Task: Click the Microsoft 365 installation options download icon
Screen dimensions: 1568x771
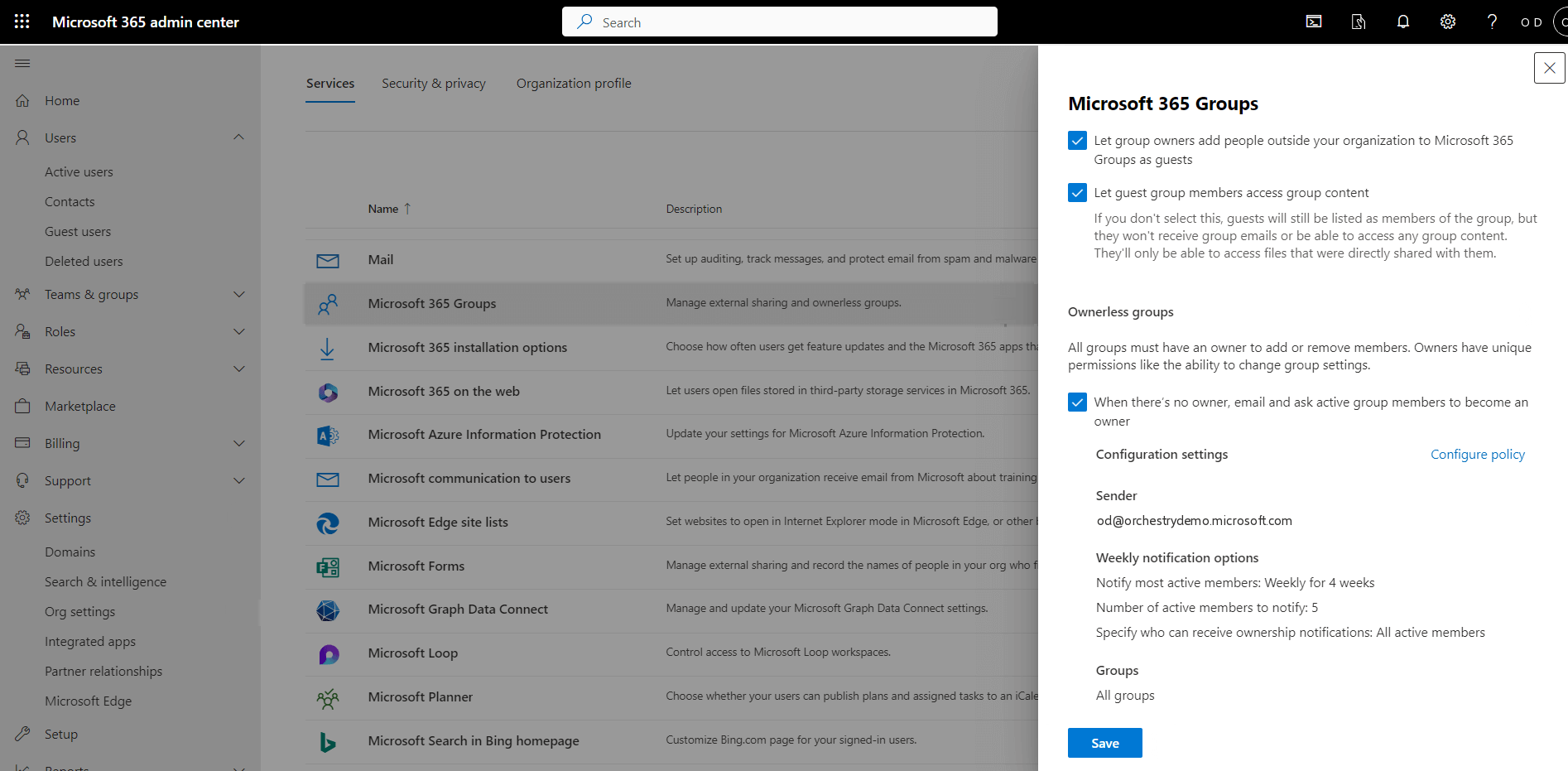Action: (328, 348)
